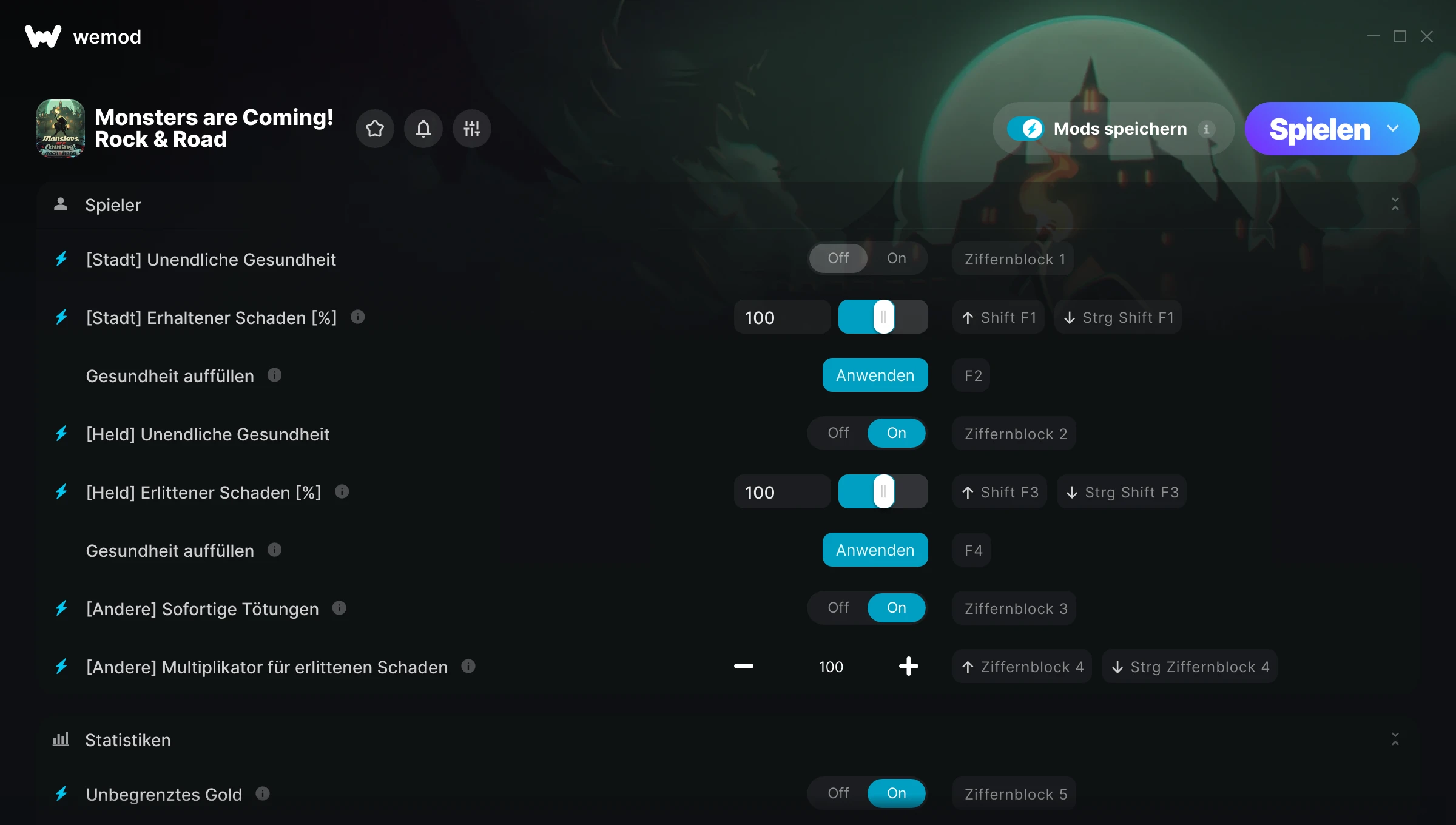Screen dimensions: 1456x825
Task: Collapse the Statistiken section
Action: [1395, 739]
